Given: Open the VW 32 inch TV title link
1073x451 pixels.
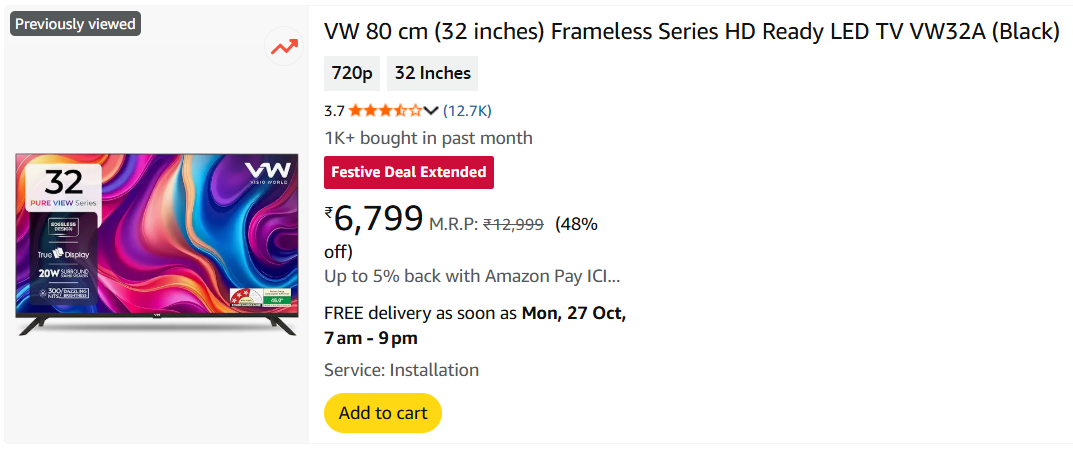Looking at the screenshot, I should pos(691,32).
